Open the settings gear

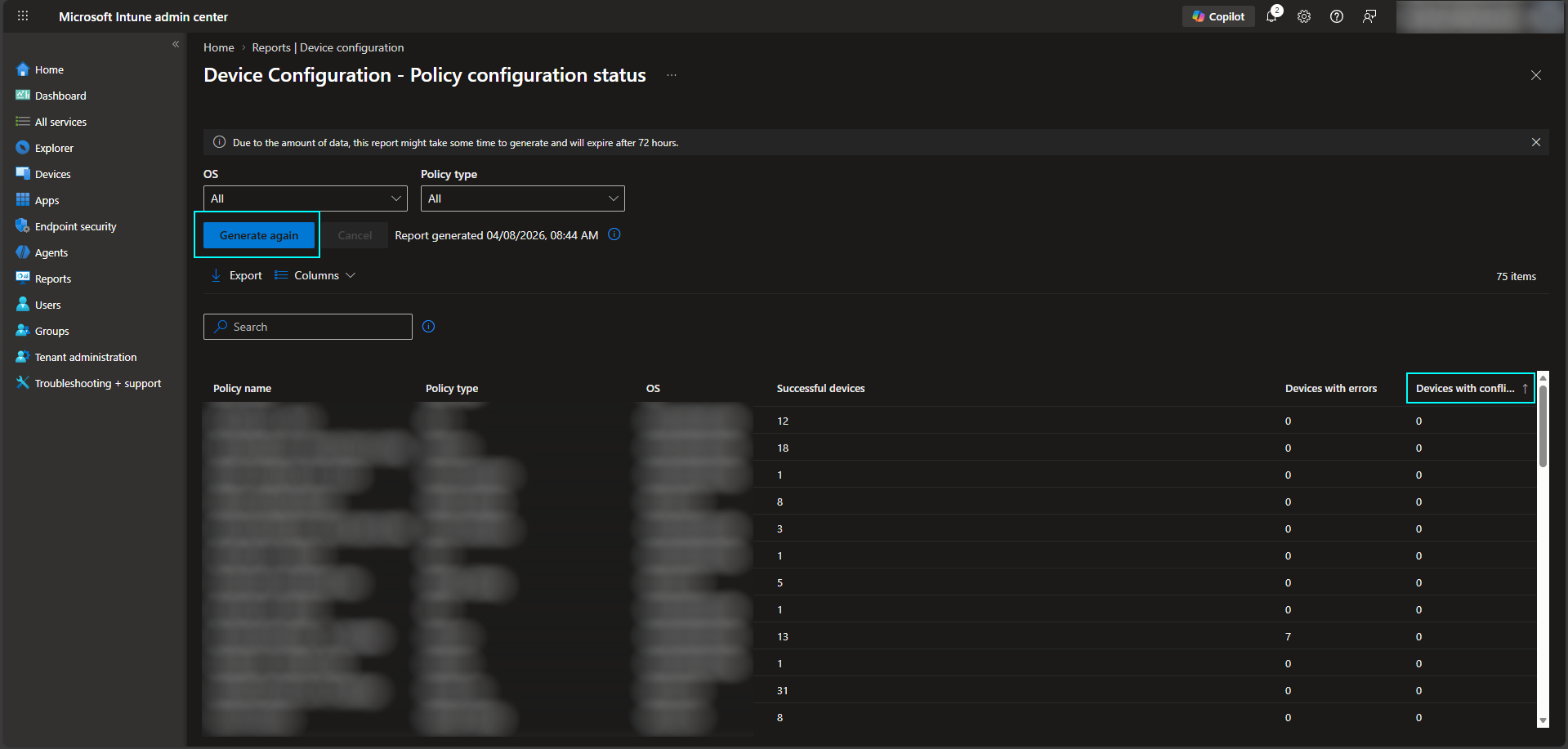click(x=1304, y=16)
